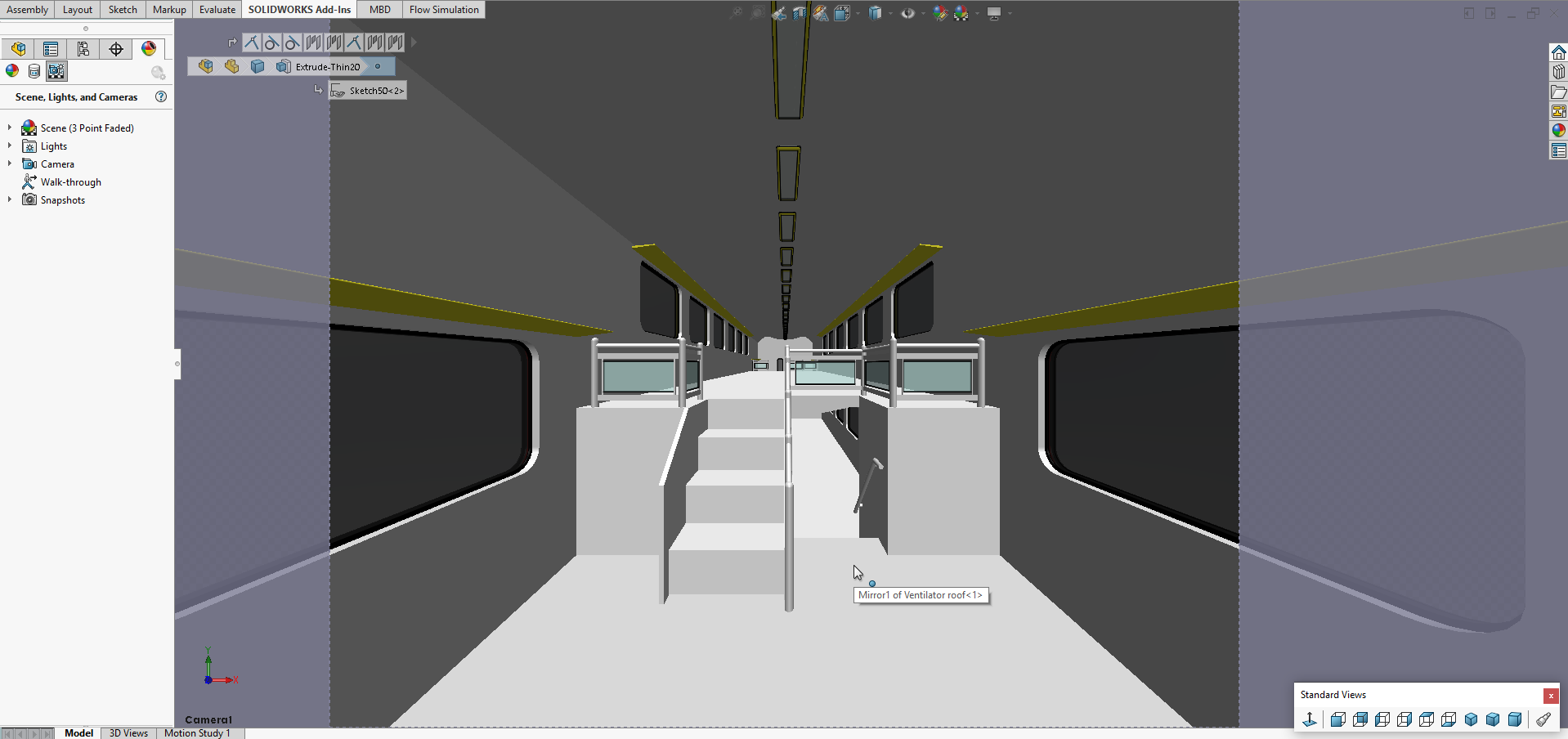Click the Hide/Show Items eye icon

(907, 13)
